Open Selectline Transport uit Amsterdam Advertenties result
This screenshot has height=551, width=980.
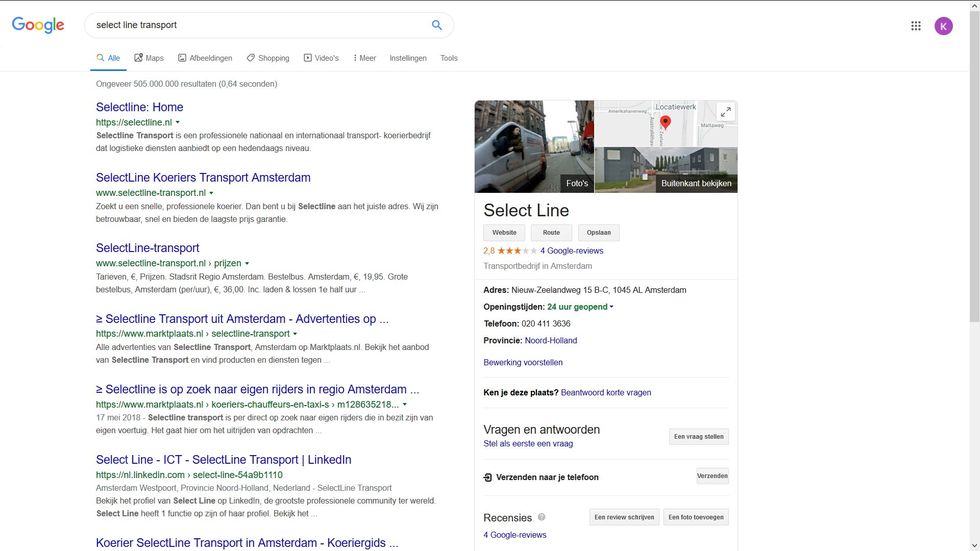242,319
